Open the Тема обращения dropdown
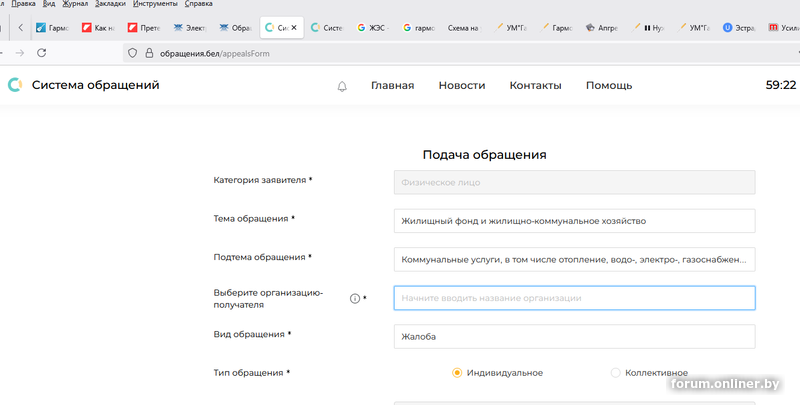 click(574, 220)
